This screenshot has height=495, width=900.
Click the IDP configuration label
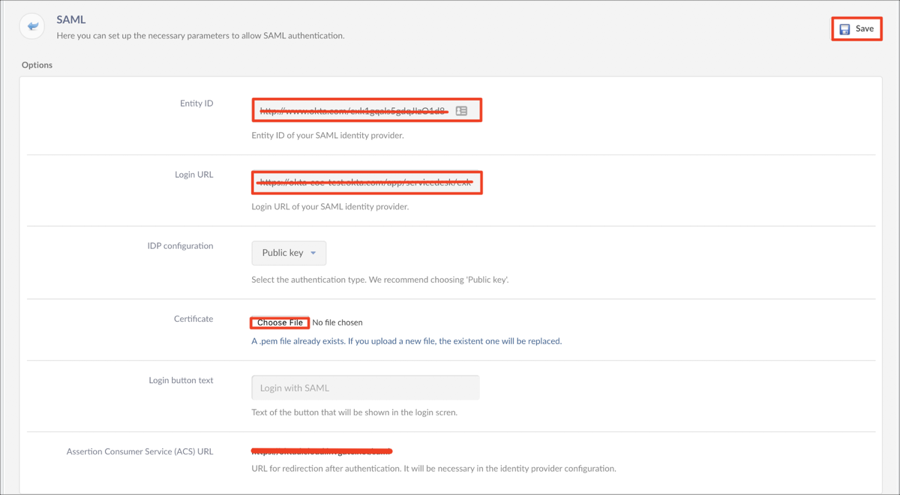(180, 246)
